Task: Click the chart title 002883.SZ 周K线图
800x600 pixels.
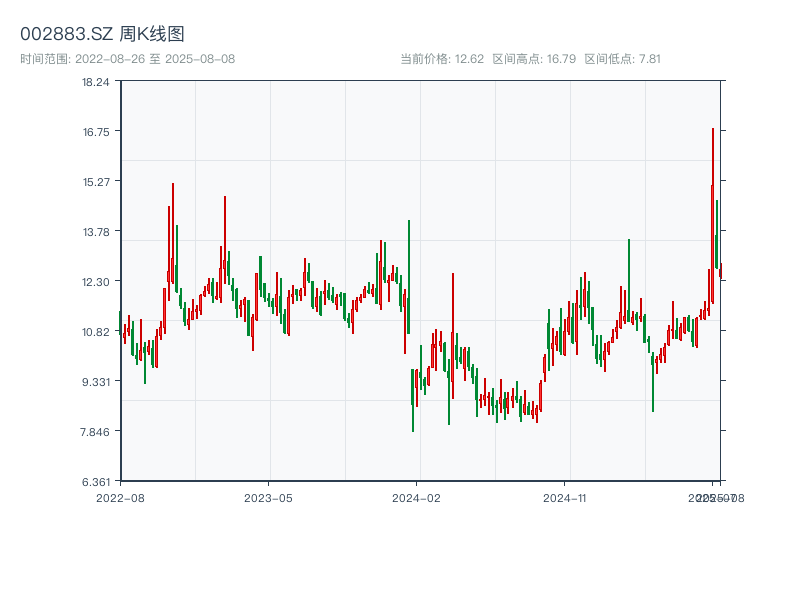Action: tap(102, 34)
